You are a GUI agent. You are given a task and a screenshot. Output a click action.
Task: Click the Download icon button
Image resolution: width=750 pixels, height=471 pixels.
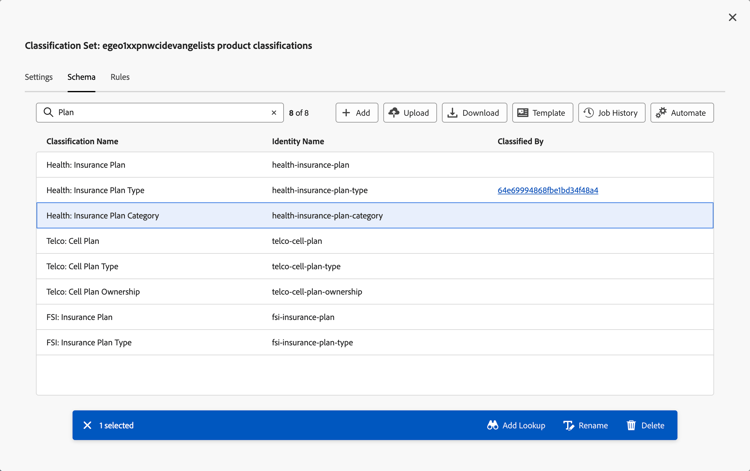[x=453, y=113]
